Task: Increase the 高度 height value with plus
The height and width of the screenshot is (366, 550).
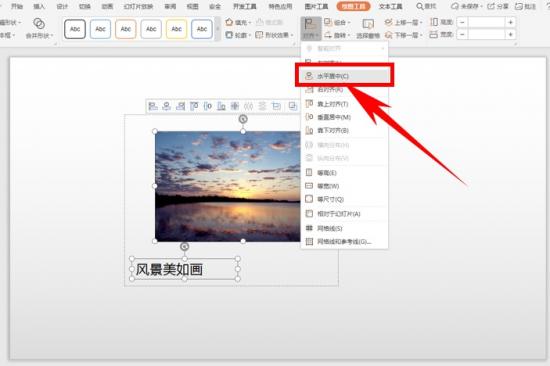Action: pyautogui.click(x=511, y=22)
